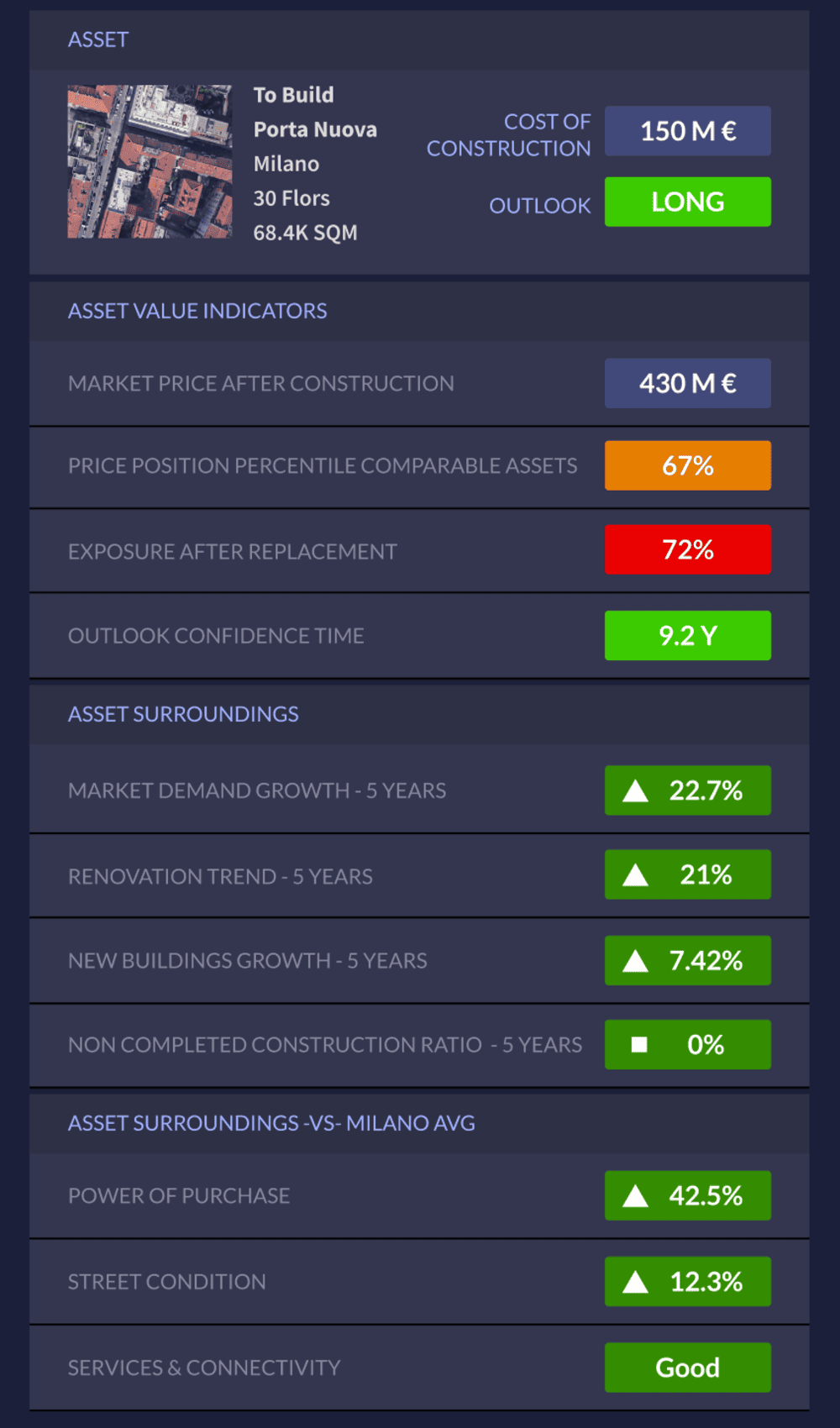840x1428 pixels.
Task: Open the Asset Value Indicators section header
Action: pyautogui.click(x=197, y=311)
